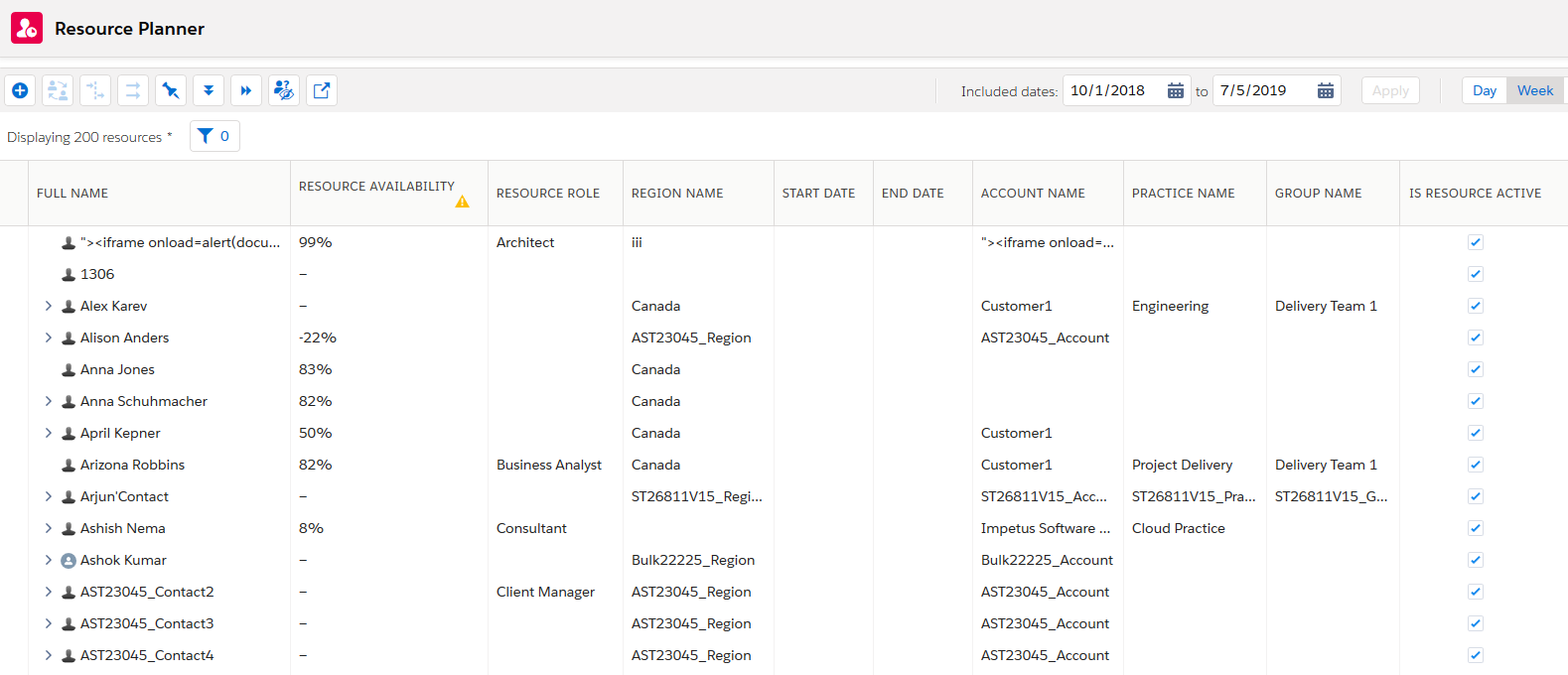1568x675 pixels.
Task: Expand the April Kepner resource row
Action: tap(49, 433)
